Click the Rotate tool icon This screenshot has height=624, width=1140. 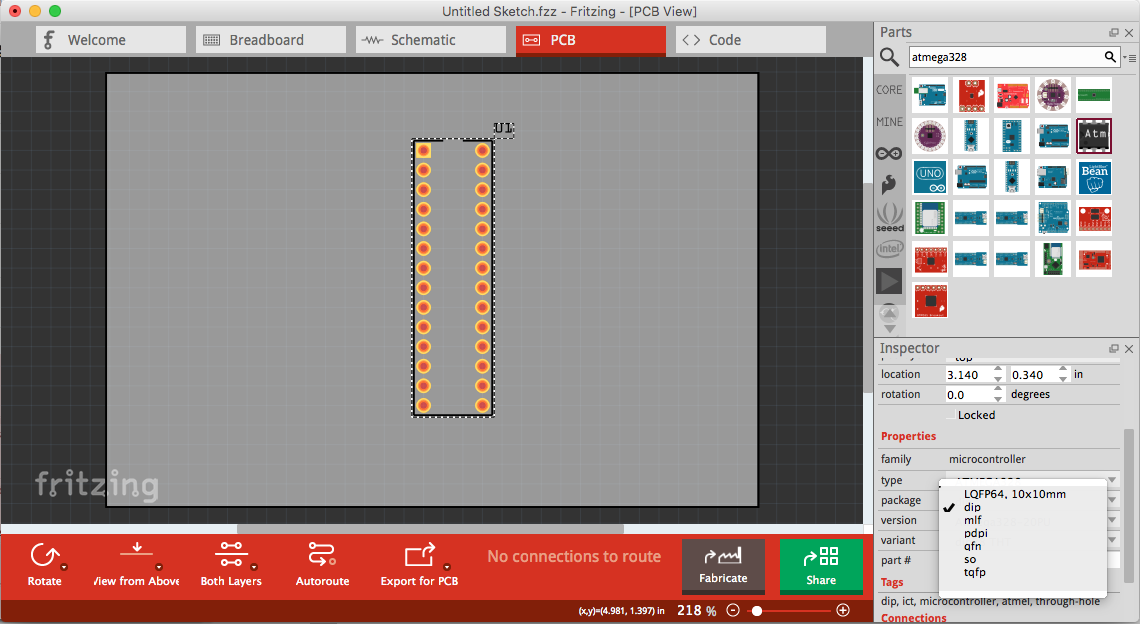coord(44,556)
